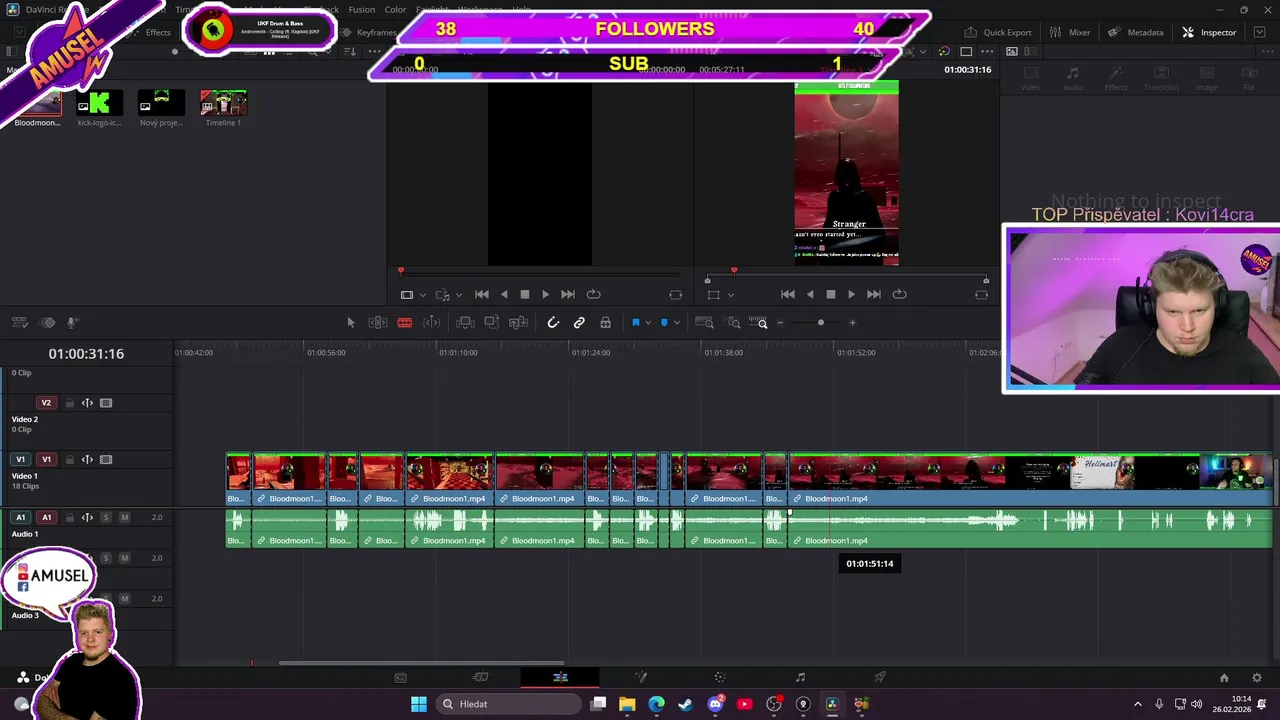
Task: Open the audio Mixer panel
Action: click(1070, 32)
